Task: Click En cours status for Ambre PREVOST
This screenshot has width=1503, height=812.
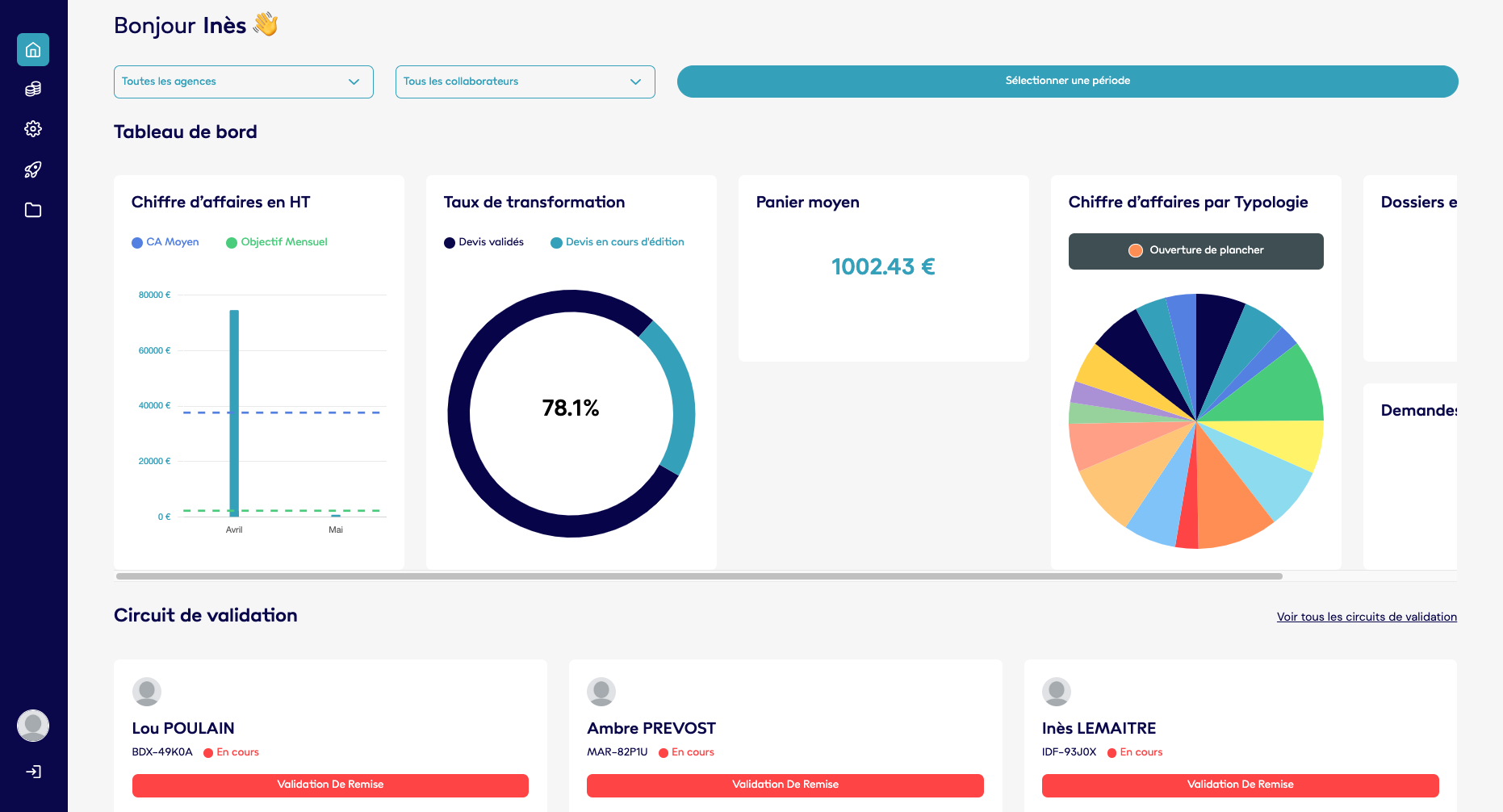Action: click(687, 752)
